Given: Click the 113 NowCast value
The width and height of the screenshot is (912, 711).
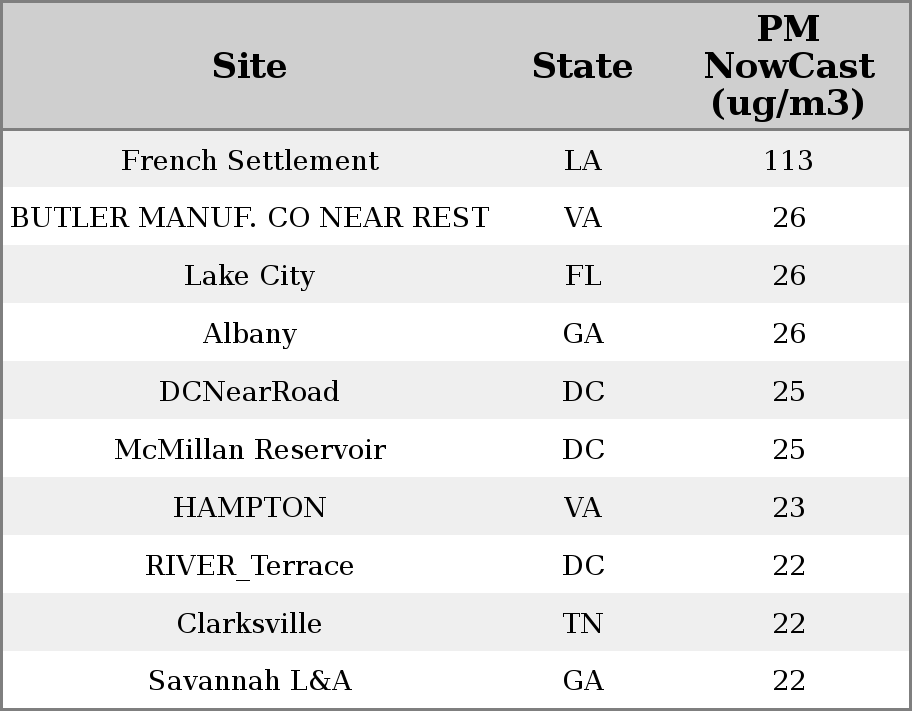Looking at the screenshot, I should 788,161.
